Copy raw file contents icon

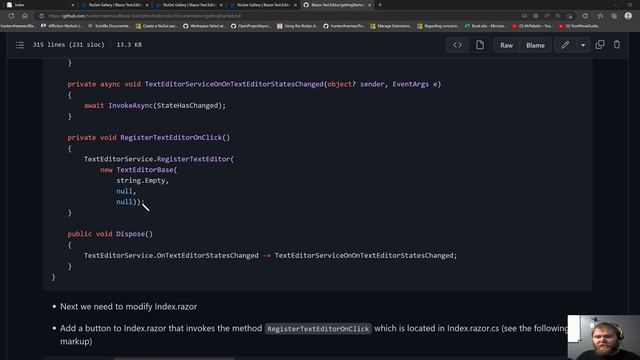click(x=600, y=44)
